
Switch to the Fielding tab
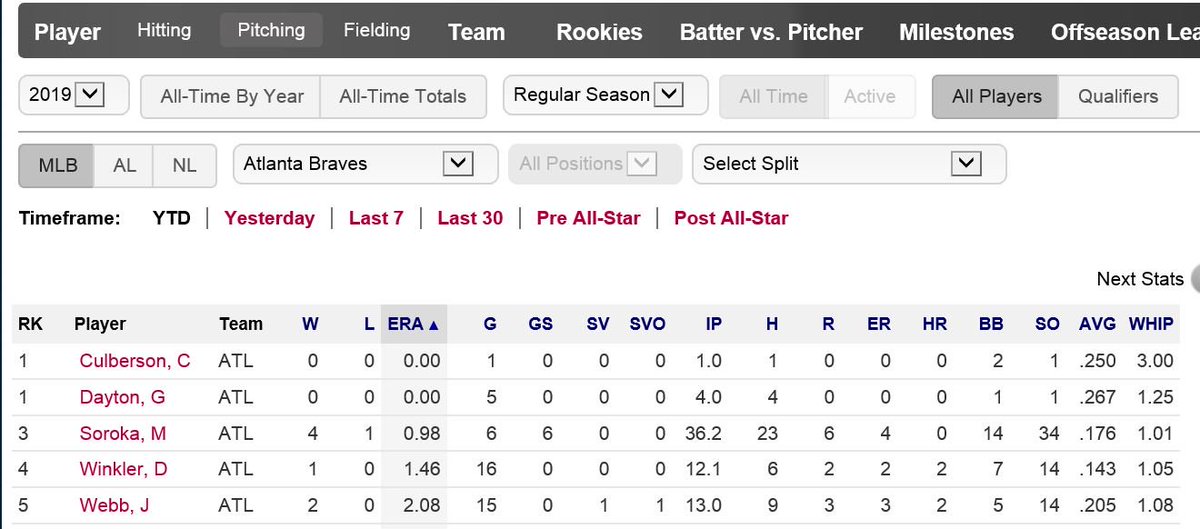pos(376,30)
